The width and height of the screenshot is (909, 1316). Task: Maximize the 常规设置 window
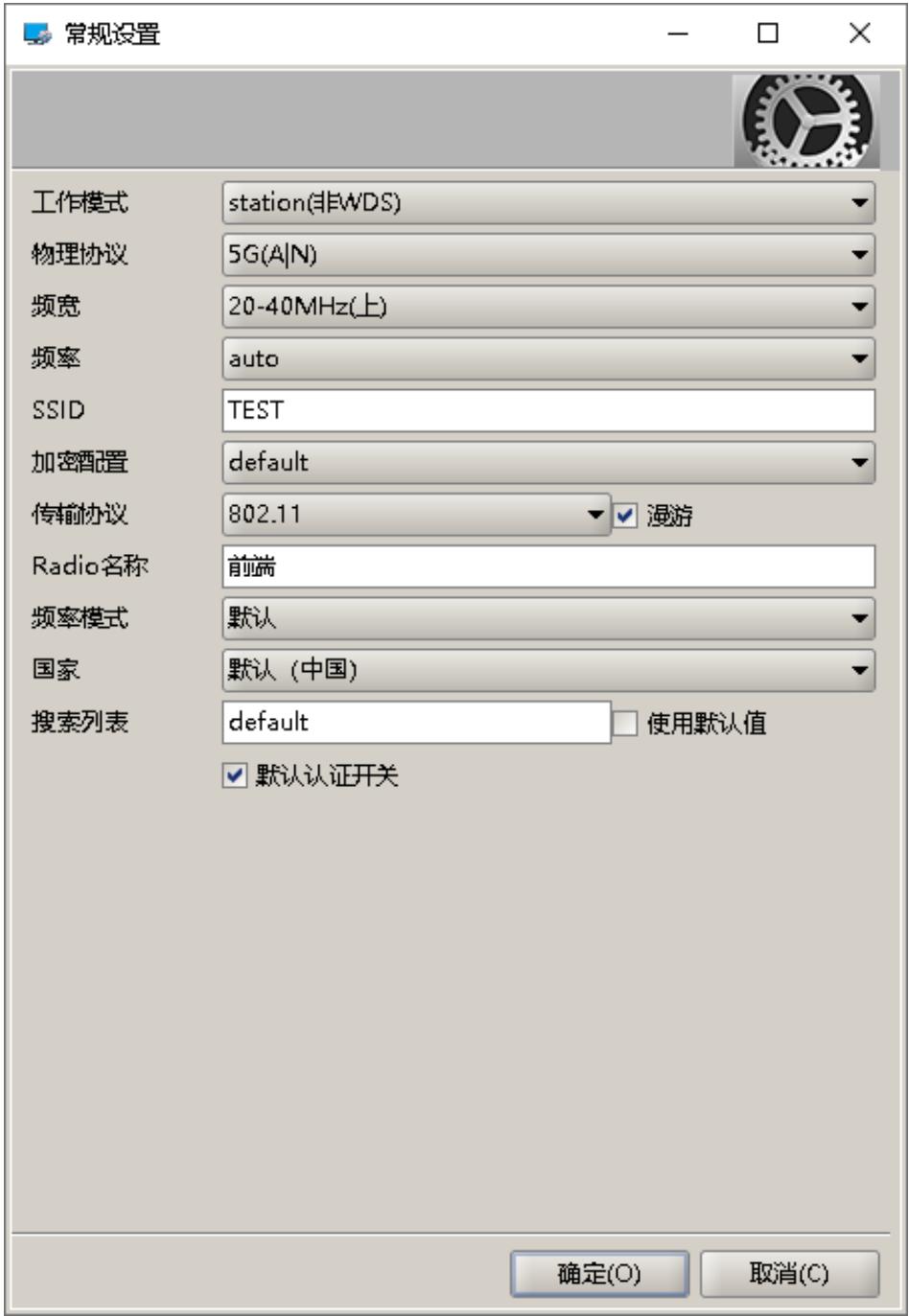click(x=768, y=34)
